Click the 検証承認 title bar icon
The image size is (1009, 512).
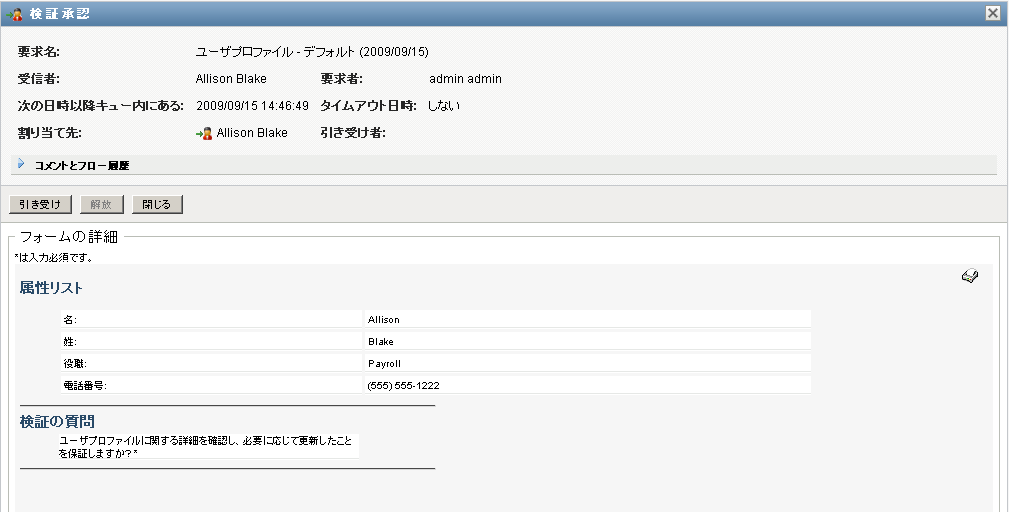tap(15, 13)
